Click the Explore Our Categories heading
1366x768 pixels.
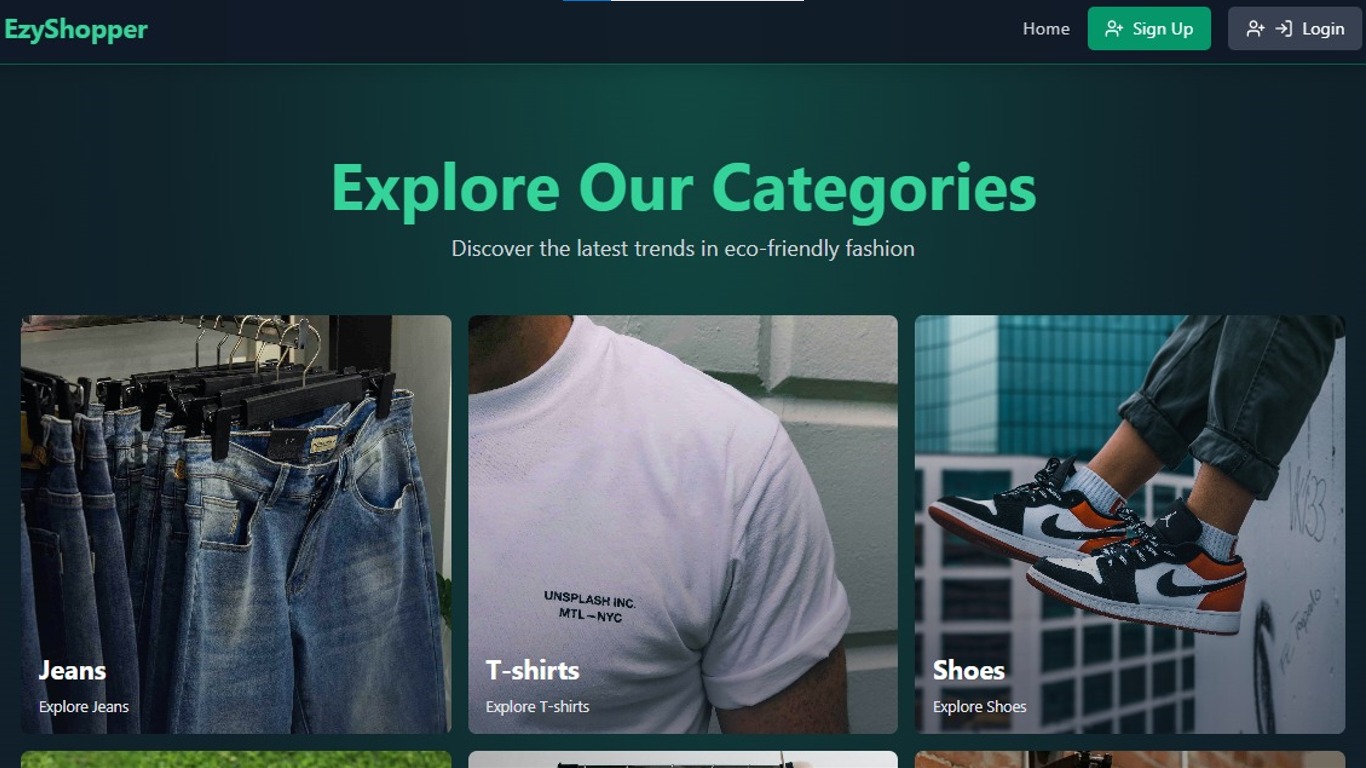point(683,188)
